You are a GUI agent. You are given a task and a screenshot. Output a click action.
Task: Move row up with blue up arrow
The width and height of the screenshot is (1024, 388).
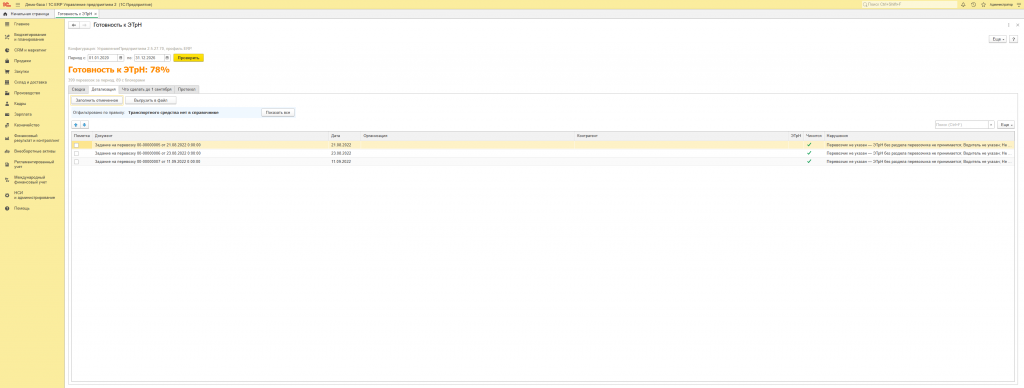75,124
